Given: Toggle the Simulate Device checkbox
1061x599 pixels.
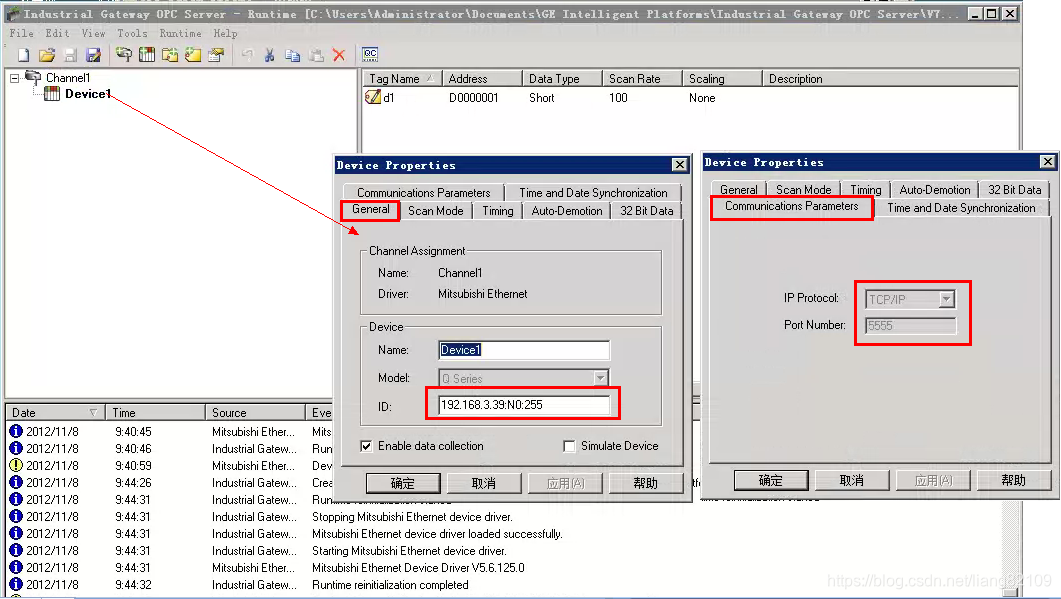Looking at the screenshot, I should pyautogui.click(x=569, y=446).
